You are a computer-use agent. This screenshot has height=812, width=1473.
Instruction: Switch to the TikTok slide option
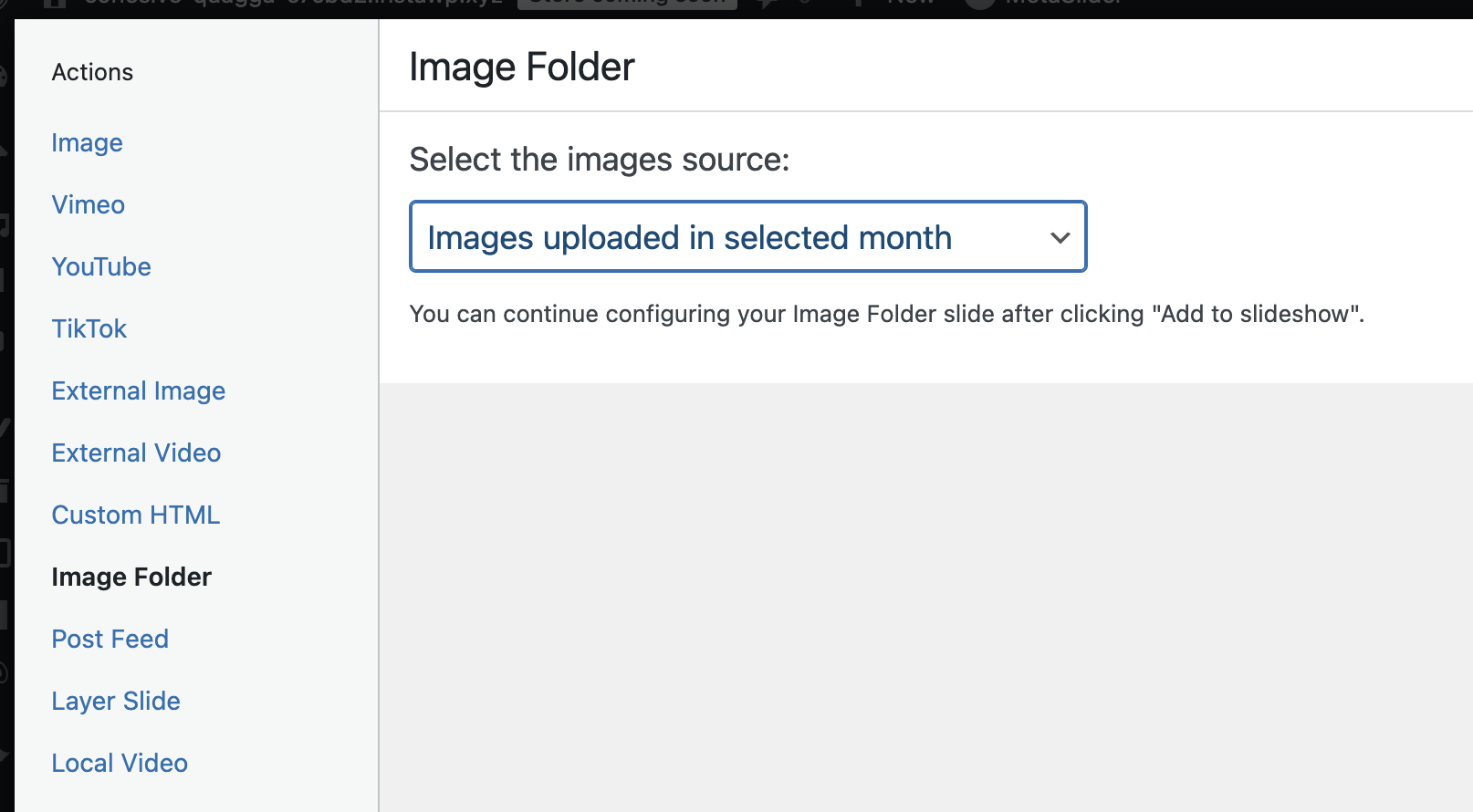[x=89, y=329]
